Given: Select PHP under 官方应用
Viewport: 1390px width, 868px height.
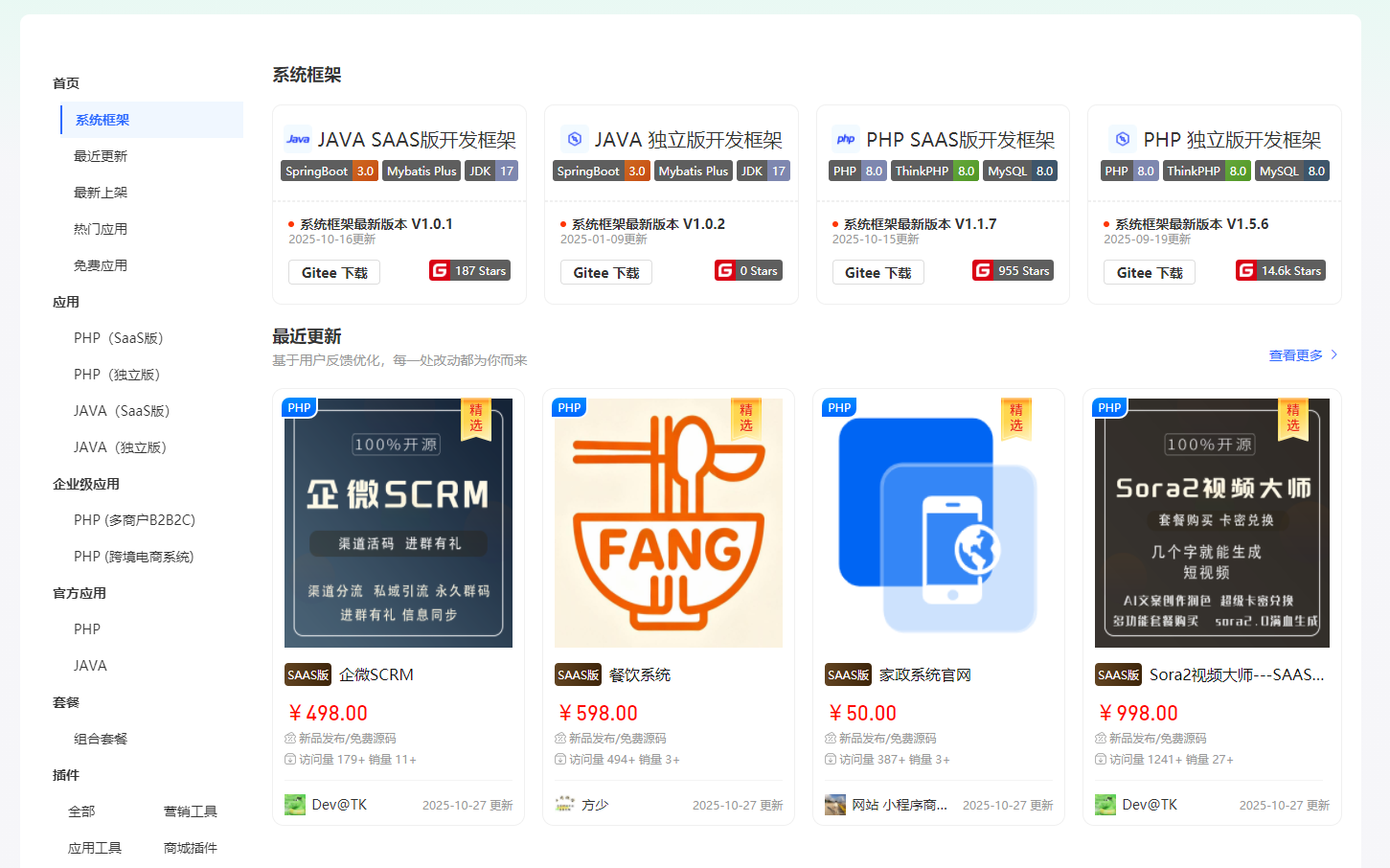Looking at the screenshot, I should [x=87, y=629].
